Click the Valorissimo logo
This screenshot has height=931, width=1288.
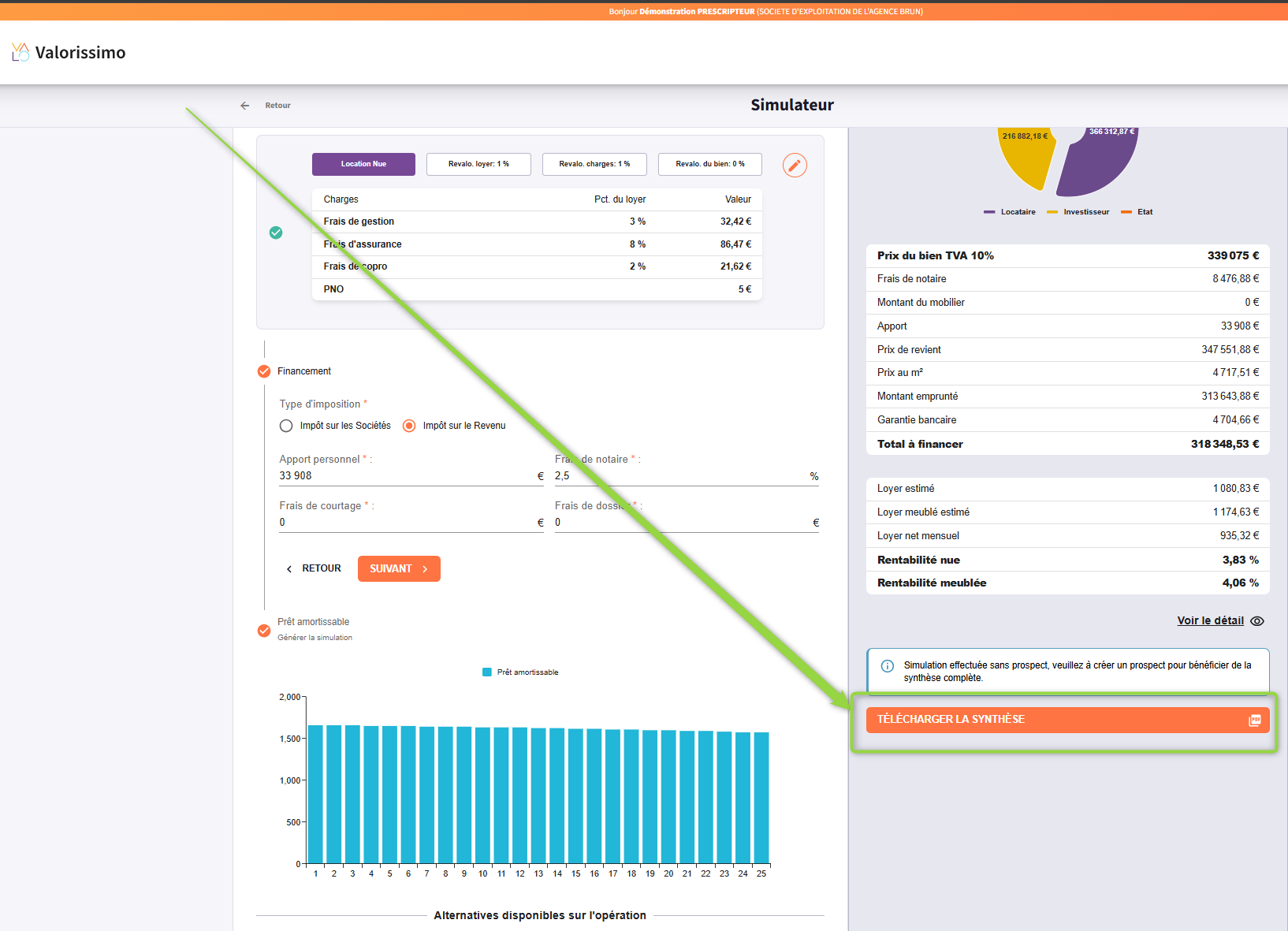(69, 53)
